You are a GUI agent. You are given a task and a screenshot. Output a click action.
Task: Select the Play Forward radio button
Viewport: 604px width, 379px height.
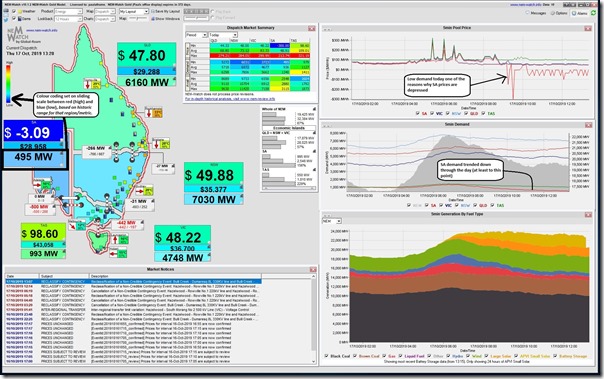(x=213, y=18)
